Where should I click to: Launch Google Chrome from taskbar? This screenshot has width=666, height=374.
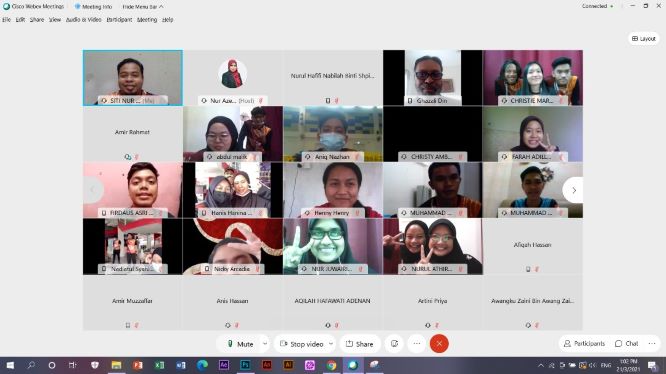[x=331, y=365]
